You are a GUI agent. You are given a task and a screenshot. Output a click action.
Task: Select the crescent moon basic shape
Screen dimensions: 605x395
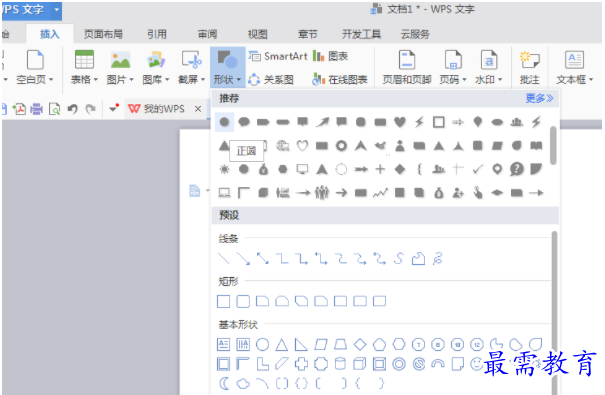(224, 383)
